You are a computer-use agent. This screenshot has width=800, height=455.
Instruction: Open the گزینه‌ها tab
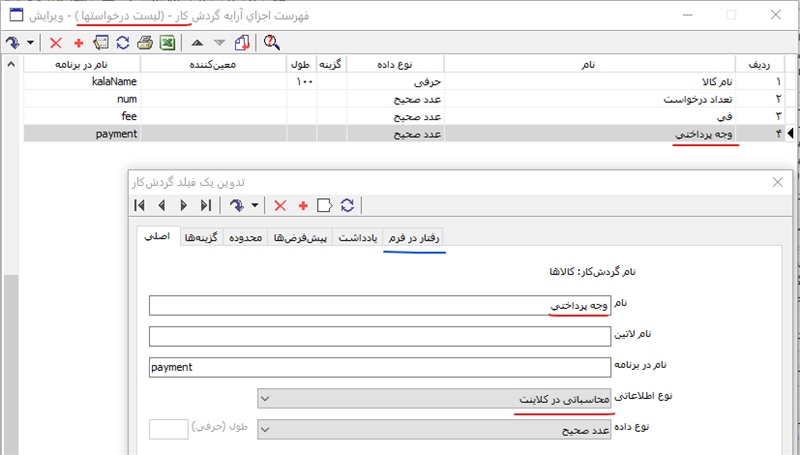point(202,238)
